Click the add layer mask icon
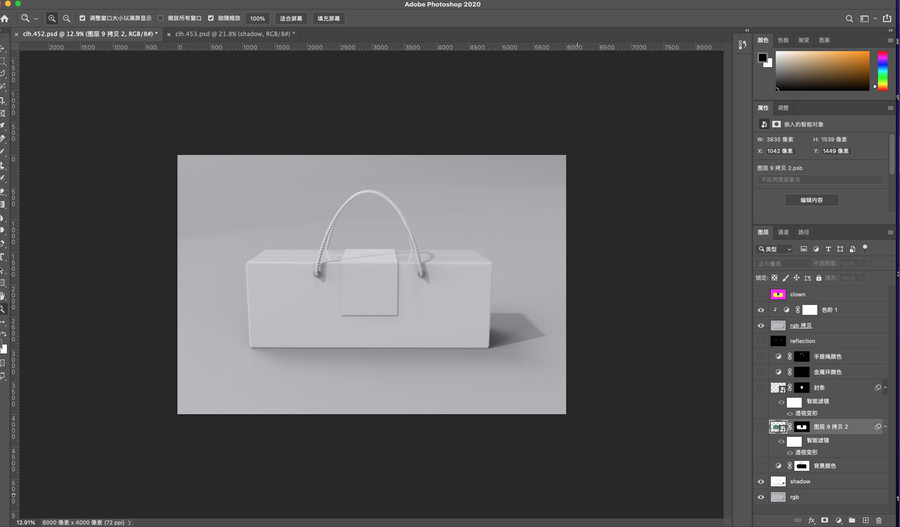This screenshot has height=527, width=900. pos(824,520)
